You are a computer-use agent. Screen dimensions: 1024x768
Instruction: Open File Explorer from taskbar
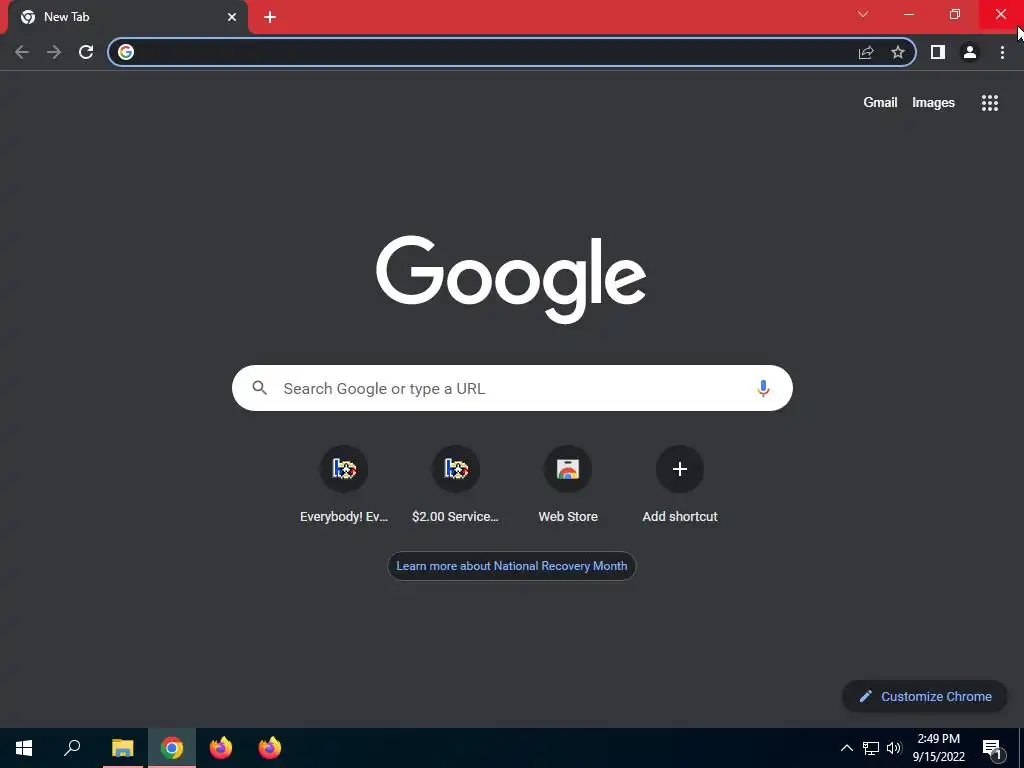coord(122,748)
